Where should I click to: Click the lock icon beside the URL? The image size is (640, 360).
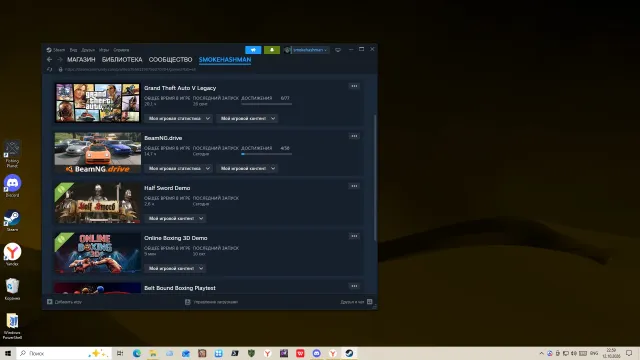(x=60, y=69)
